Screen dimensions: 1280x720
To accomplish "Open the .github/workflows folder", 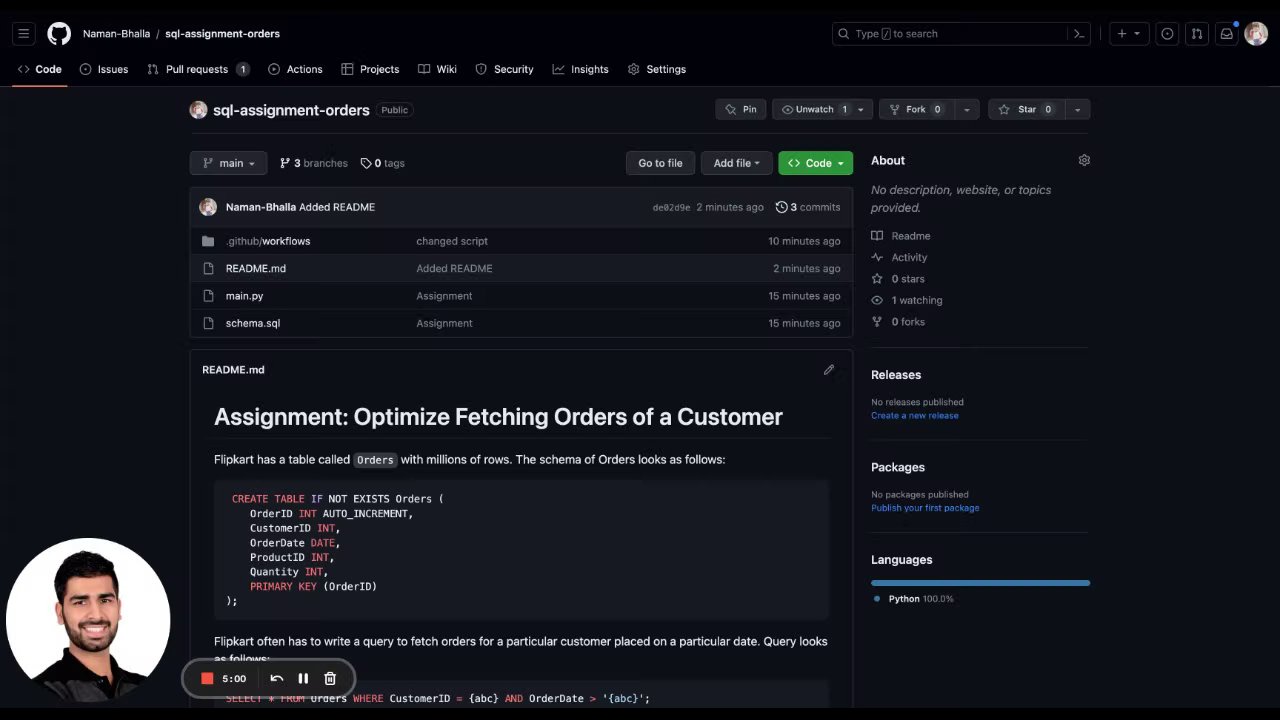I will click(x=268, y=241).
